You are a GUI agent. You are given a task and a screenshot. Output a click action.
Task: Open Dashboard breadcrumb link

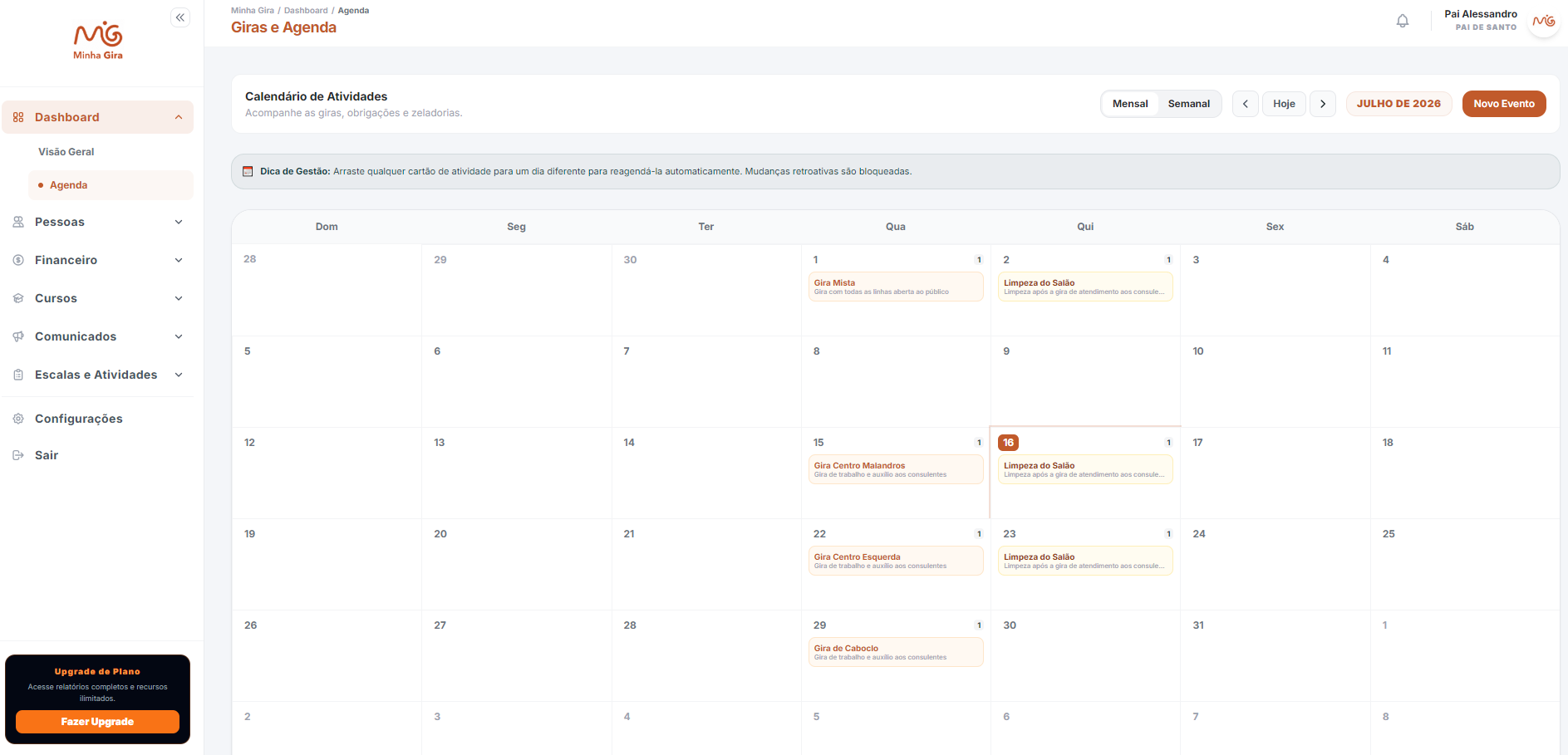(x=306, y=11)
